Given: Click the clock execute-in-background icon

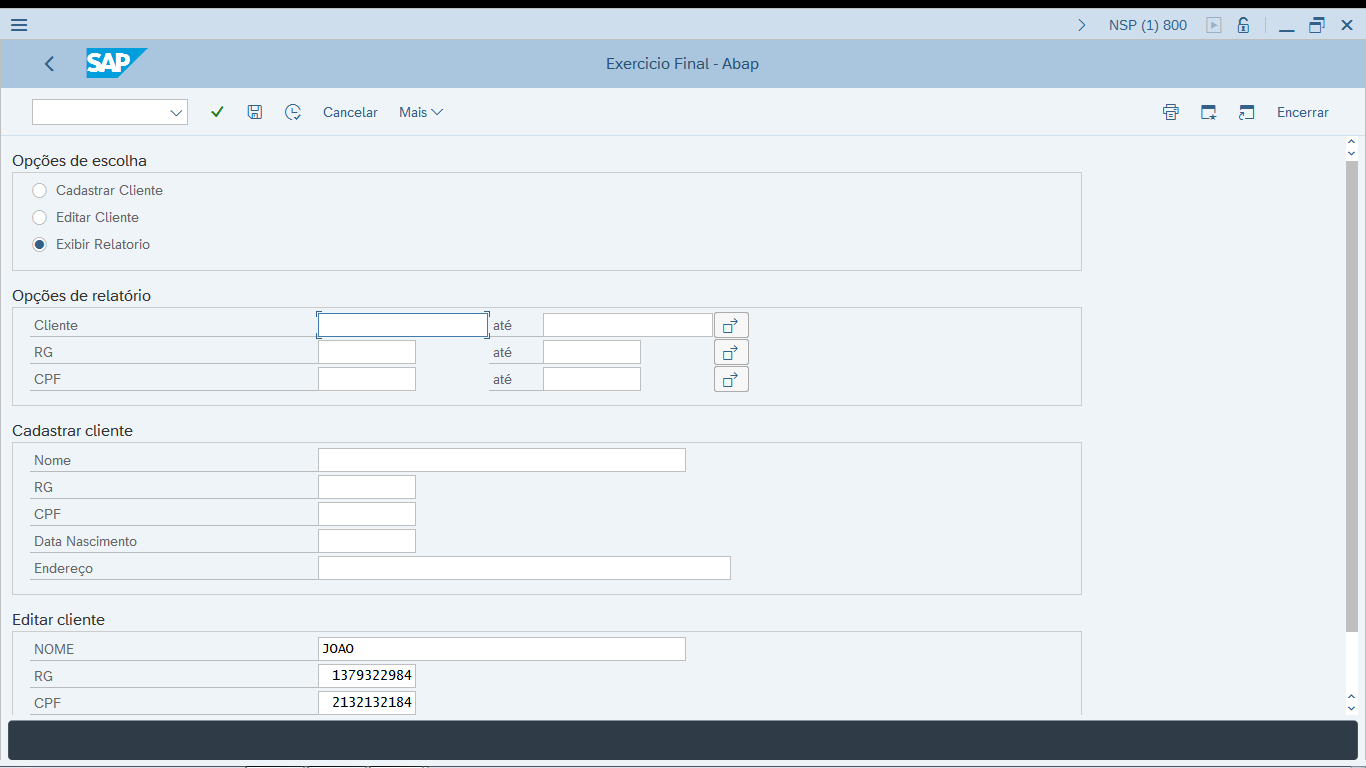Looking at the screenshot, I should (293, 112).
